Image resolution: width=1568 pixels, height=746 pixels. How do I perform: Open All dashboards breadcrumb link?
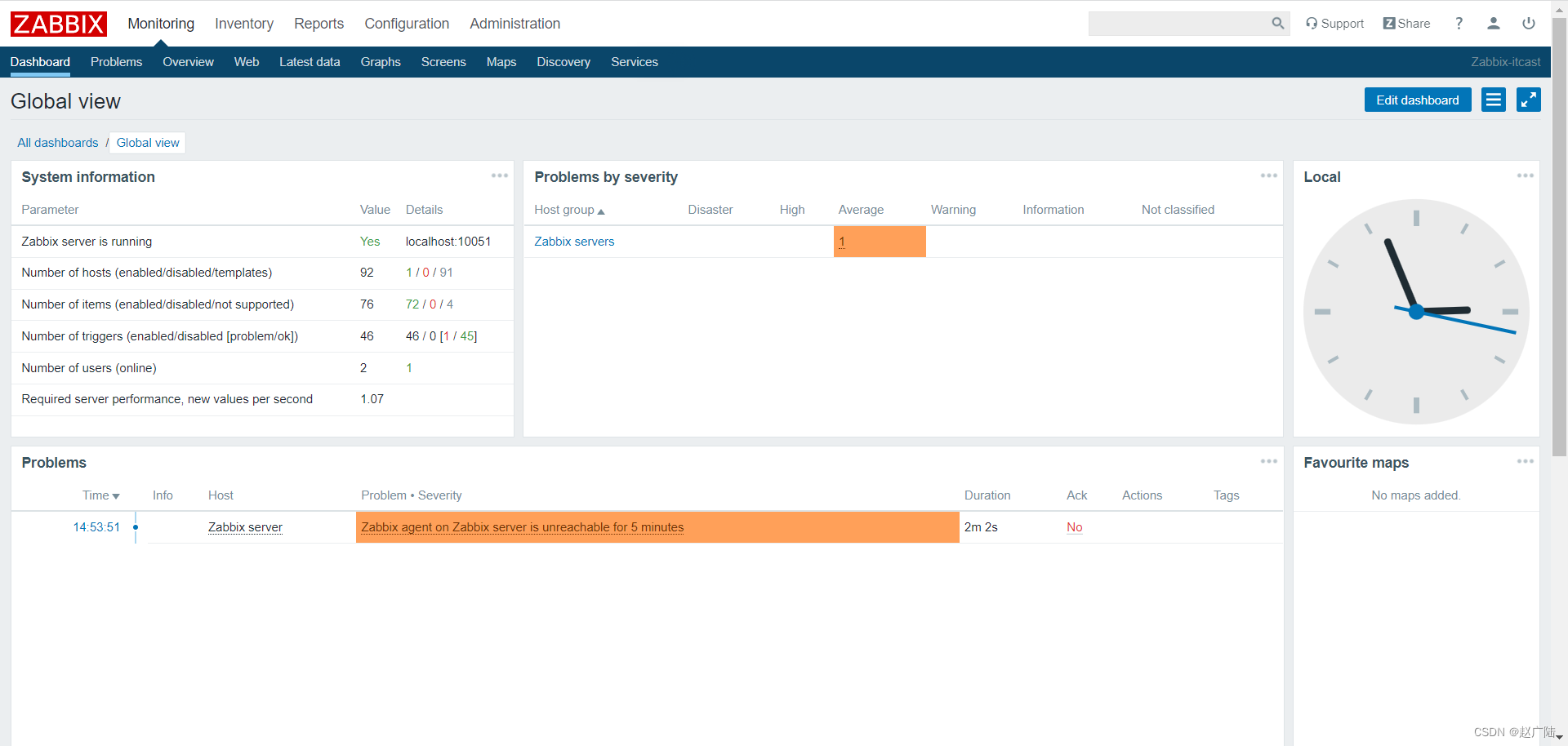tap(58, 143)
